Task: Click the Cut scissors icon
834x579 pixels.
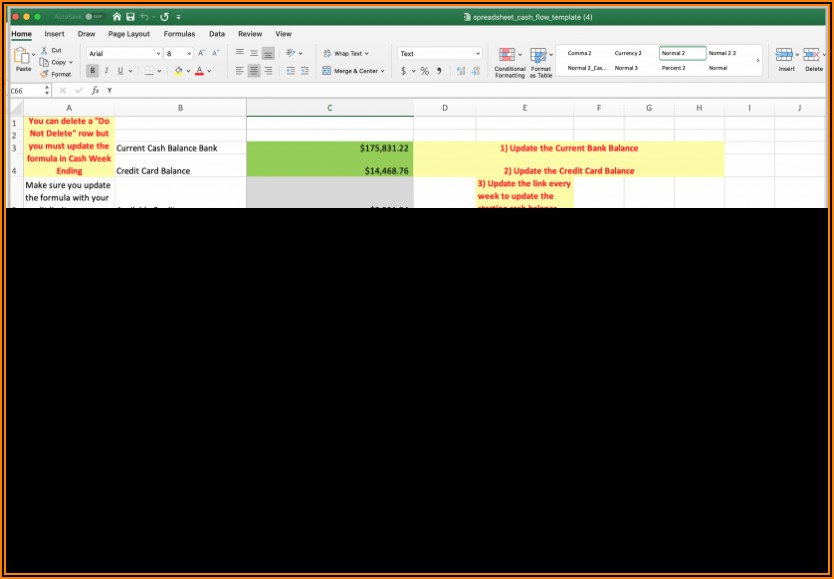Action: click(44, 50)
